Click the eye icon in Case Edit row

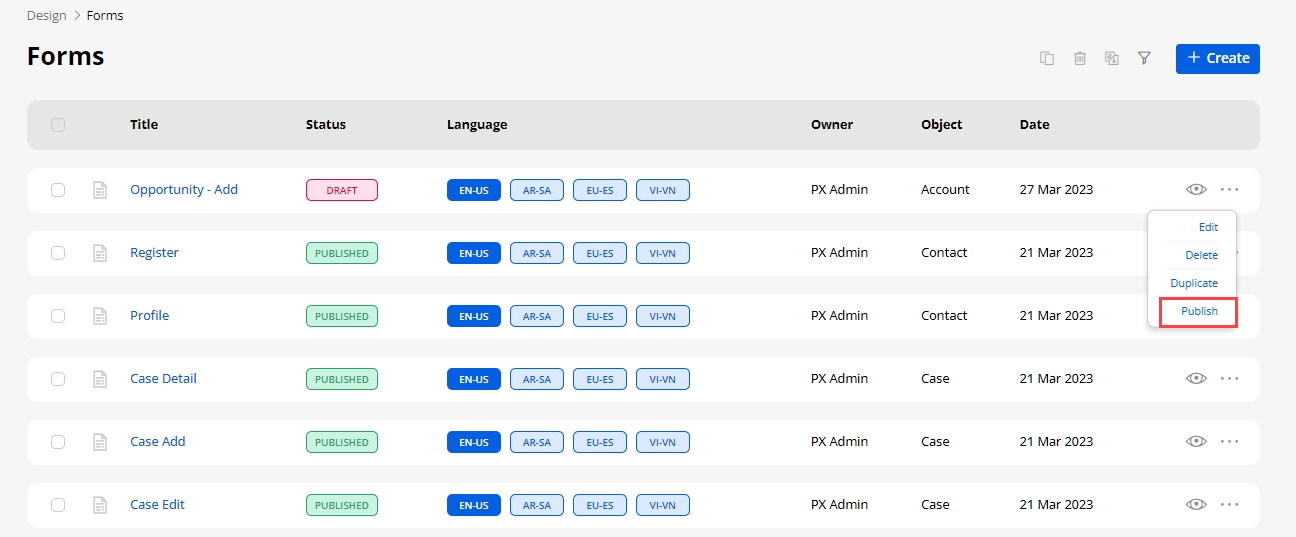tap(1196, 505)
